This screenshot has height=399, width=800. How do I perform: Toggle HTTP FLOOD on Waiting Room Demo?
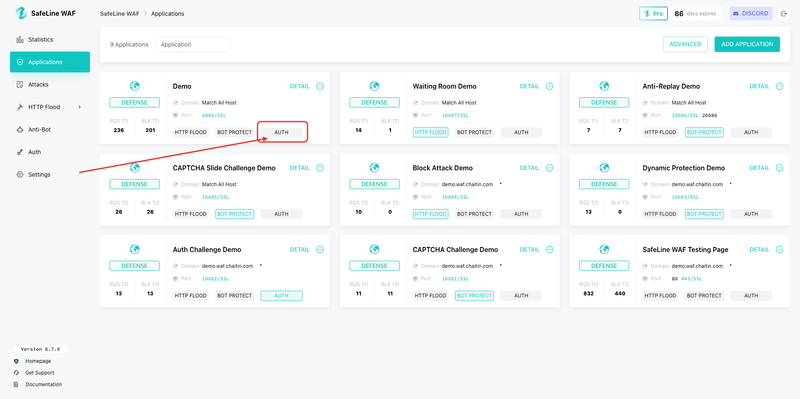coord(431,132)
